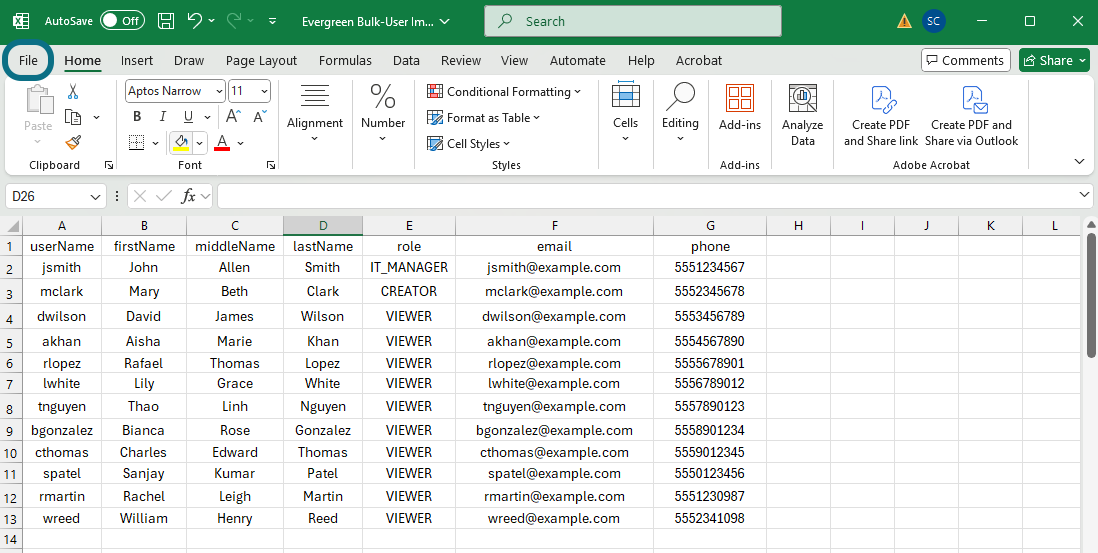The image size is (1098, 553).
Task: Open the Name Box dropdown arrow
Action: (96, 197)
